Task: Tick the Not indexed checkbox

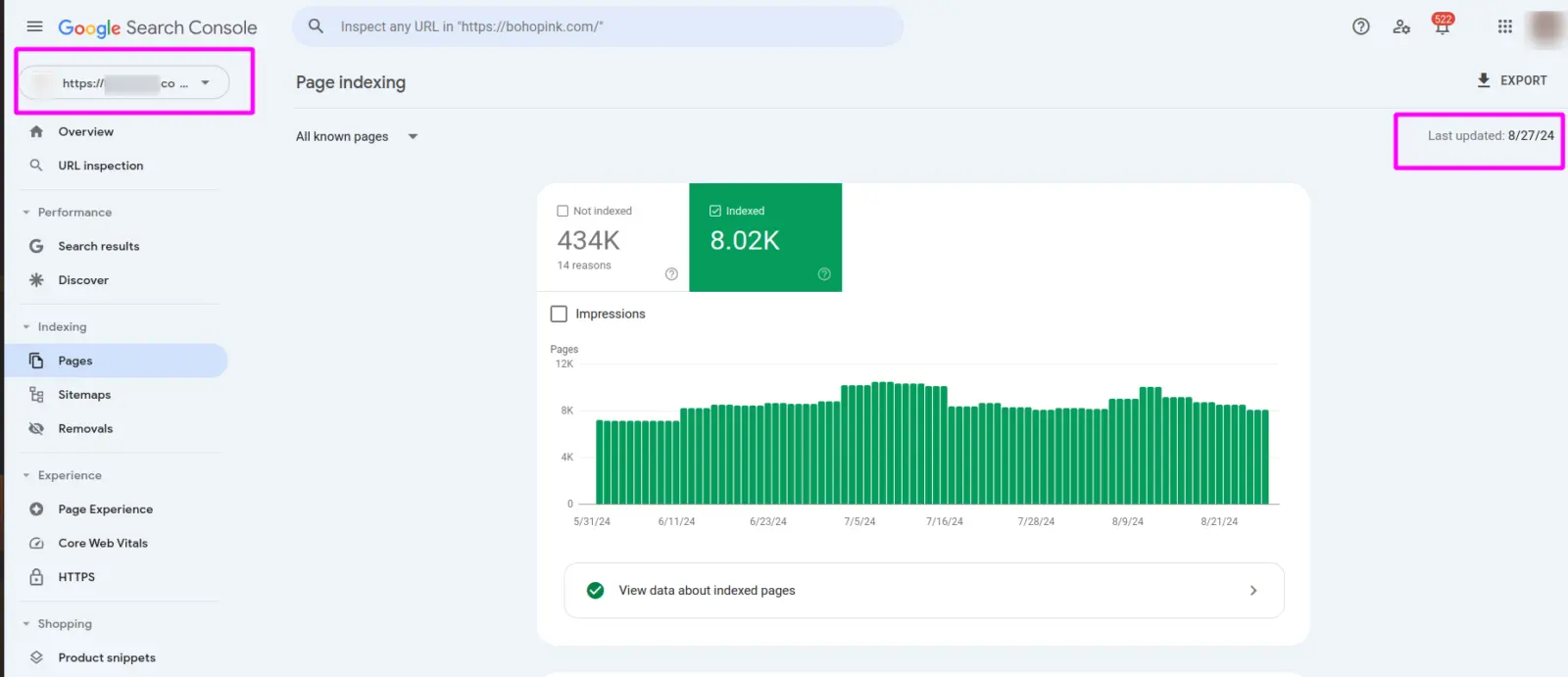Action: tap(563, 211)
